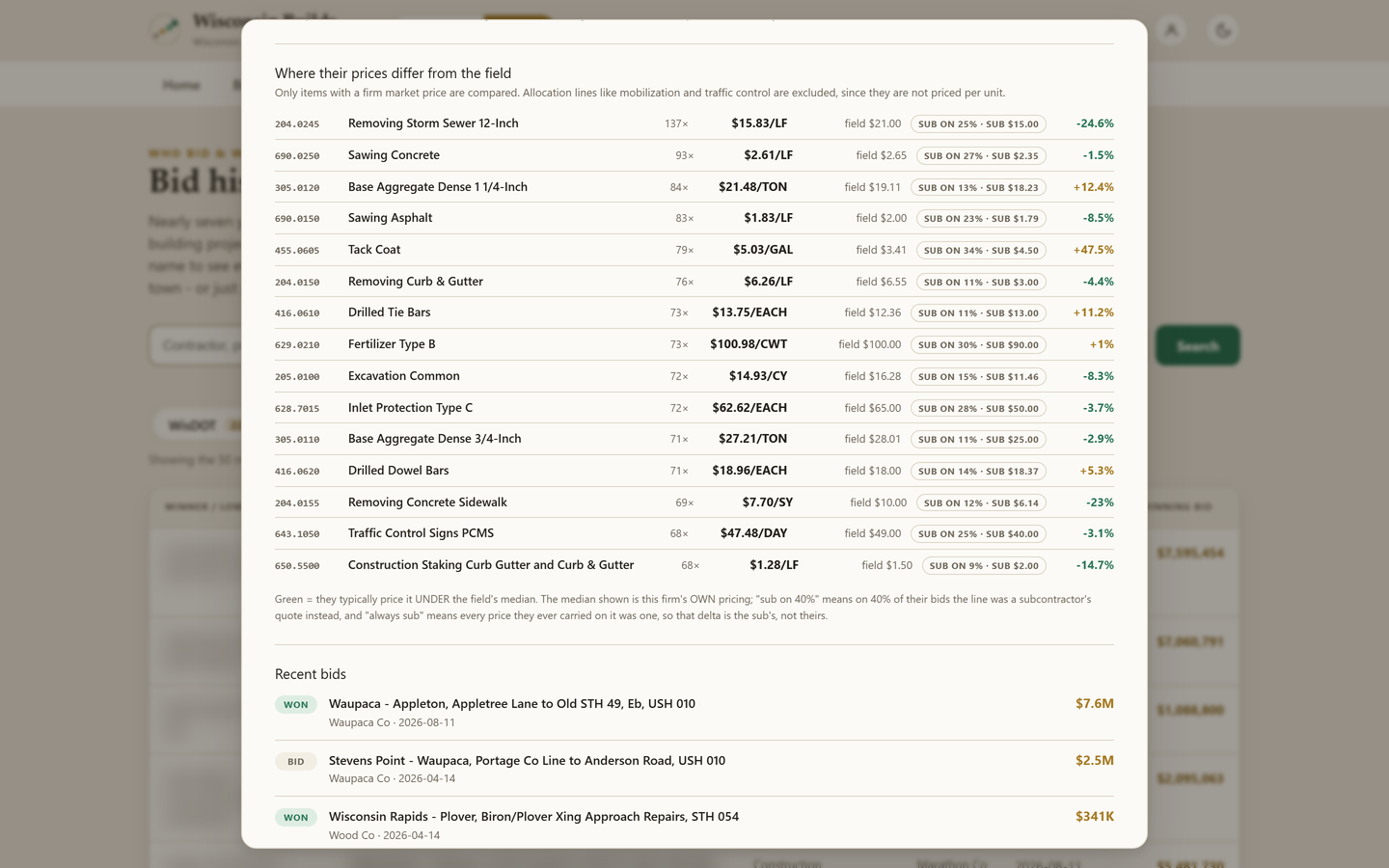Click the WON badge on Waupaca bid
This screenshot has width=1389, height=868.
296,704
